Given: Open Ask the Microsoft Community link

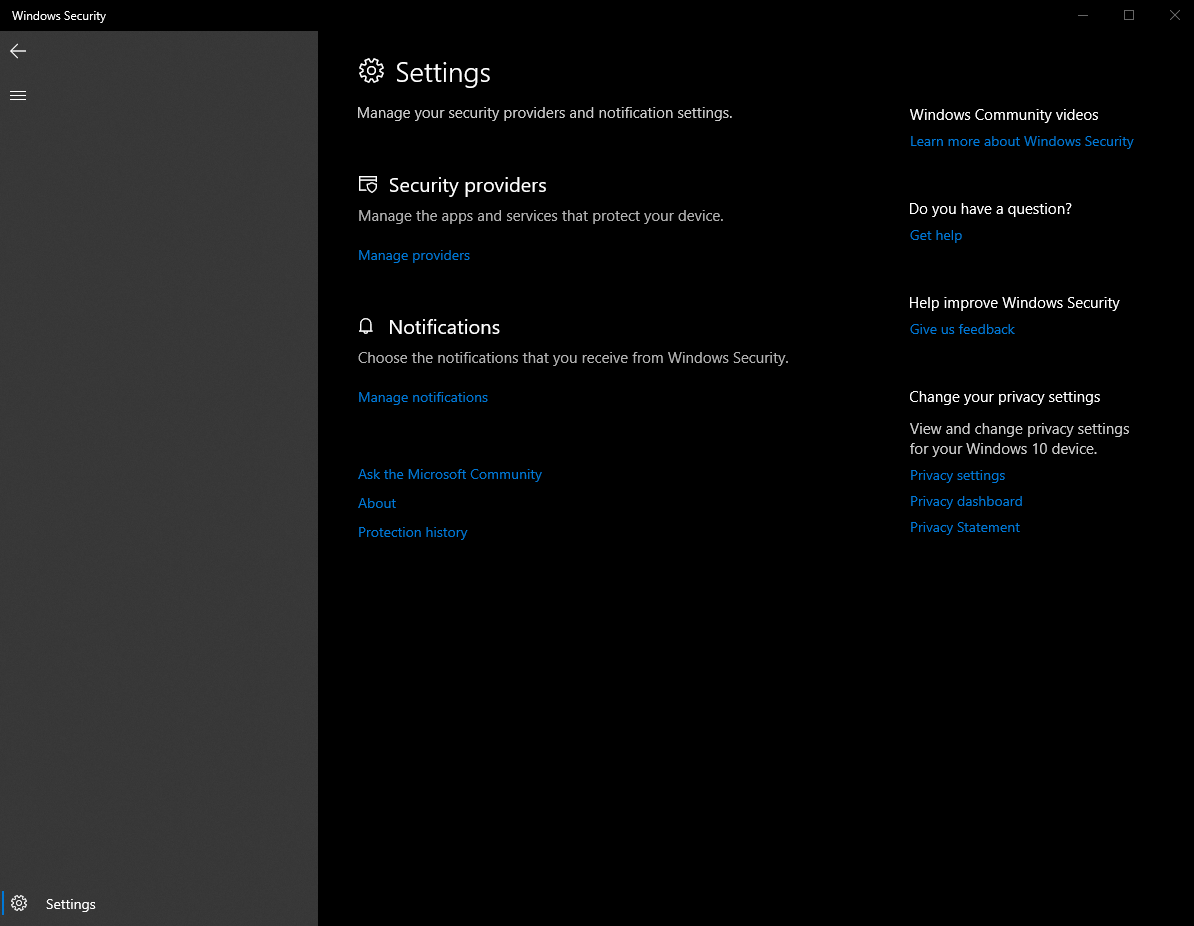Looking at the screenshot, I should click(449, 474).
